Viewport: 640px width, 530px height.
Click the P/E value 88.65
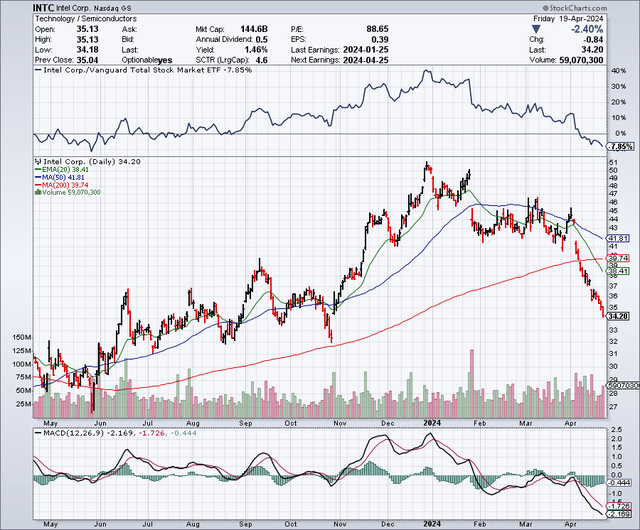(378, 29)
